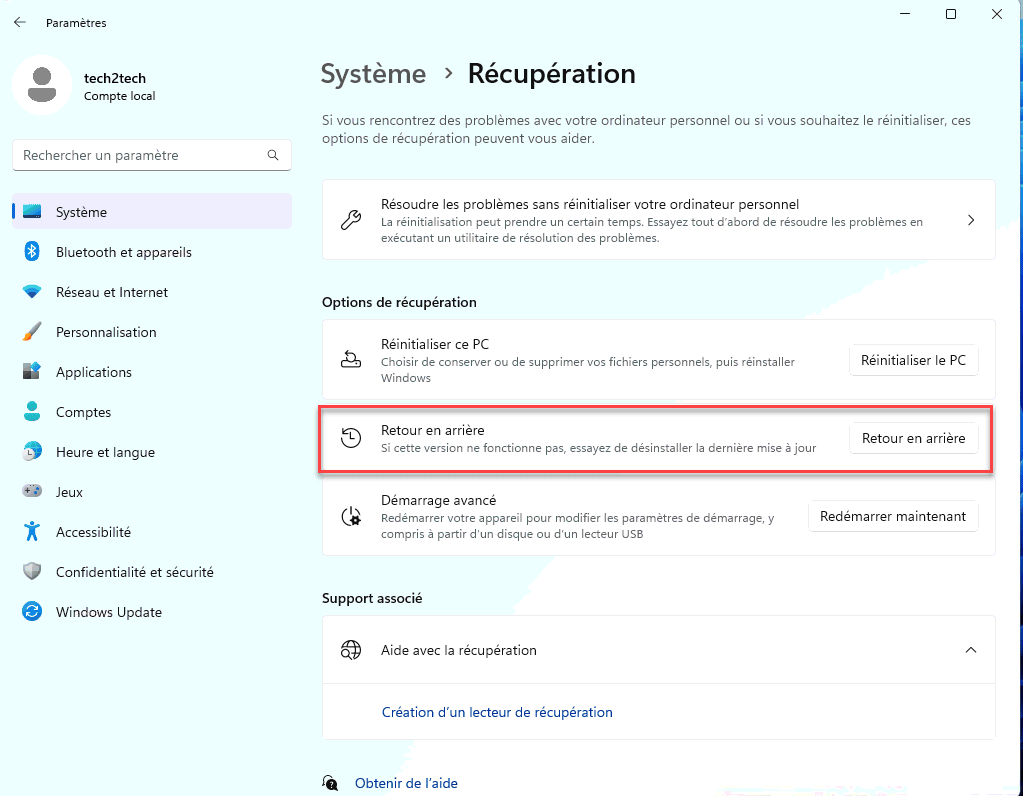Click the Réseau et Internet Wi-Fi icon
The height and width of the screenshot is (796, 1023).
coord(32,292)
